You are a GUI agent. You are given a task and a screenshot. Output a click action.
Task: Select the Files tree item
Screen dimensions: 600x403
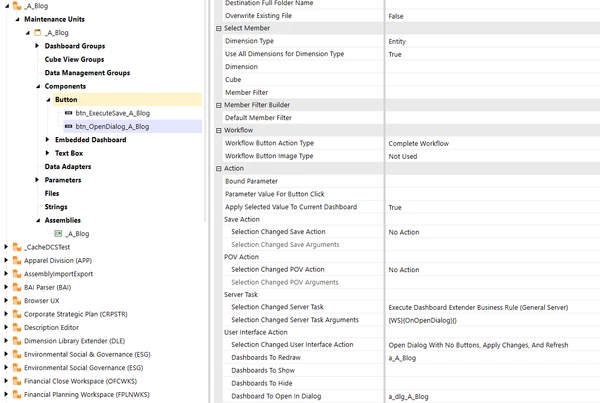(52, 193)
